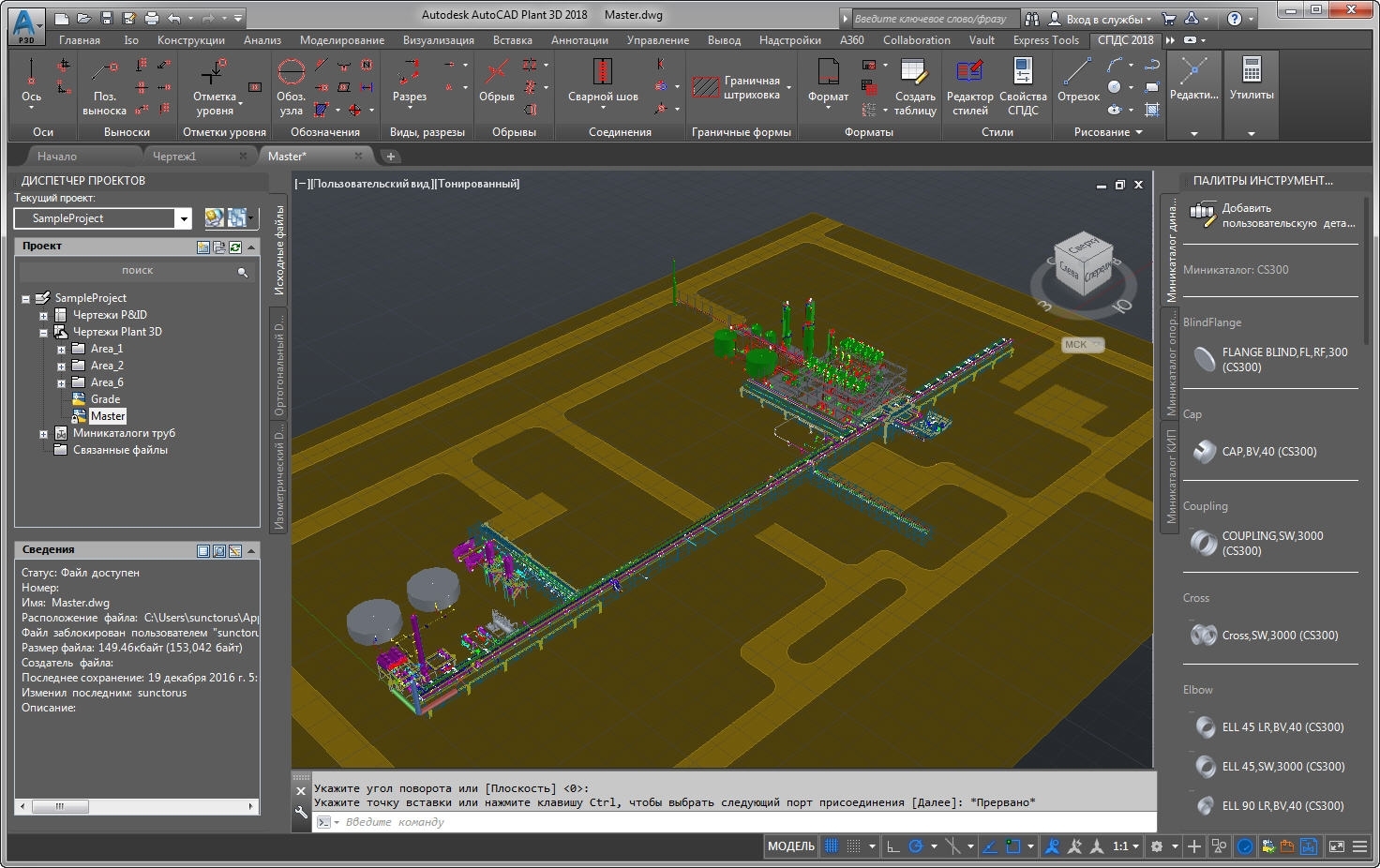Select the Поз. выноска leader tool
Screen dimensions: 1380x868
[104, 86]
